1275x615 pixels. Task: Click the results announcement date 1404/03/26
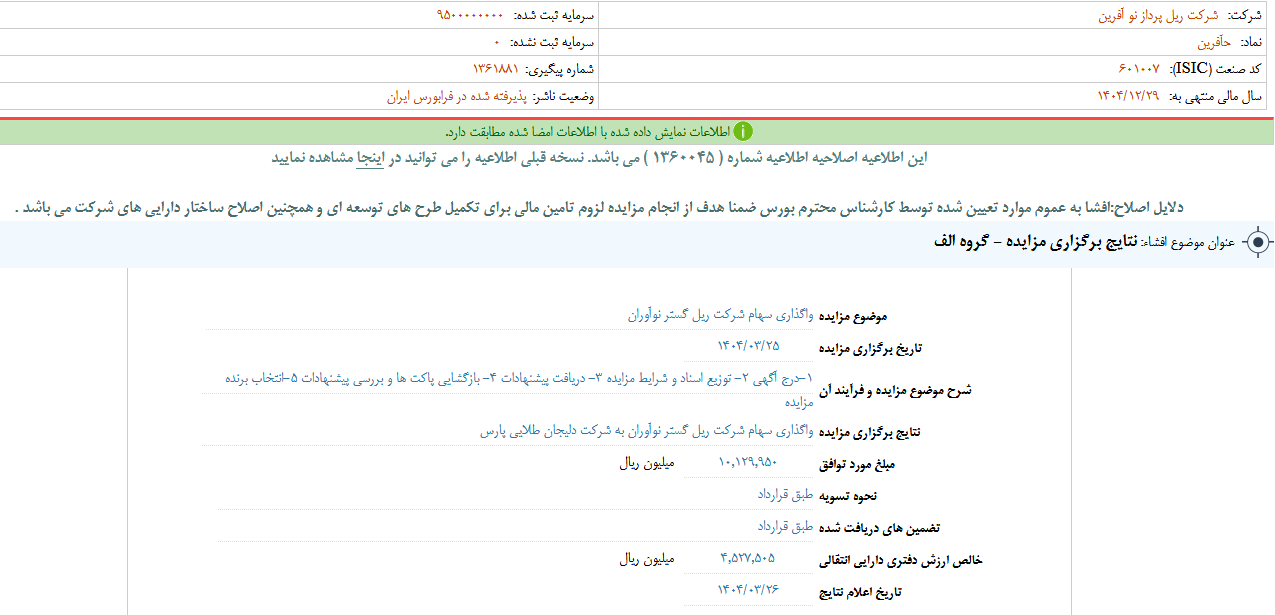[747, 590]
